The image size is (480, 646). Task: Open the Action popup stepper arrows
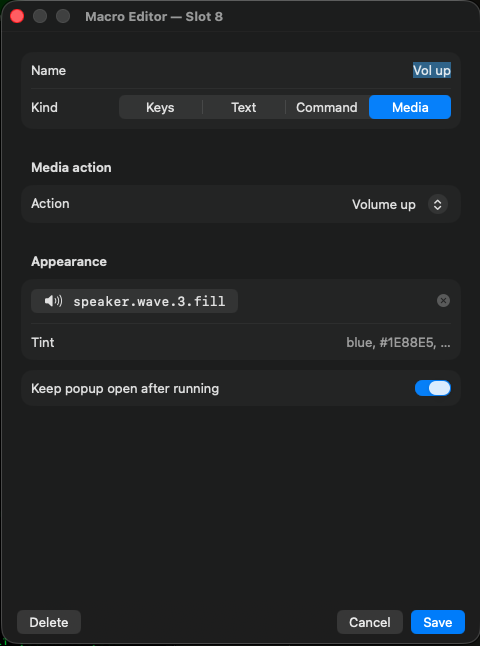(x=438, y=204)
